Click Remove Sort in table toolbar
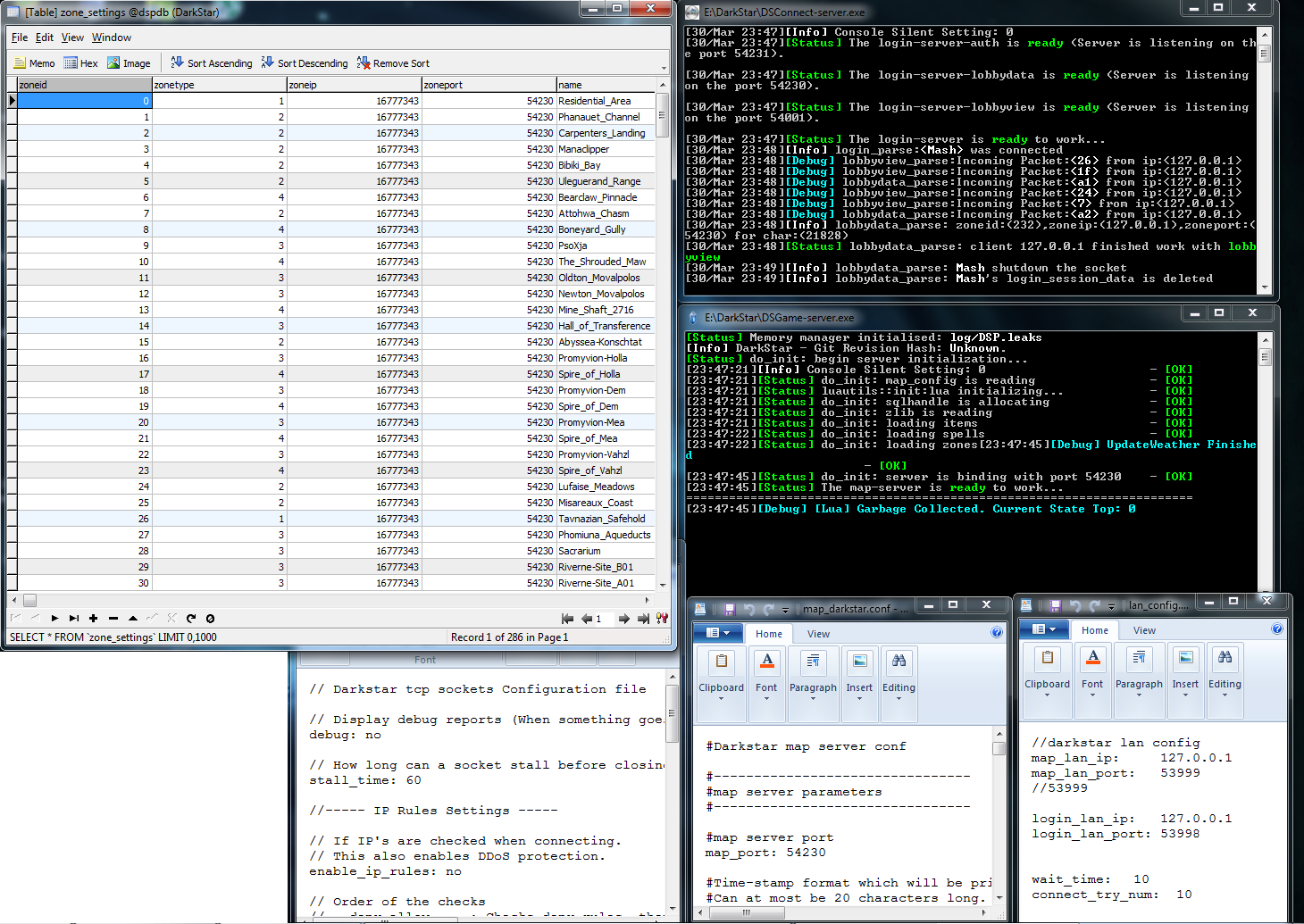The width and height of the screenshot is (1304, 924). pos(393,63)
